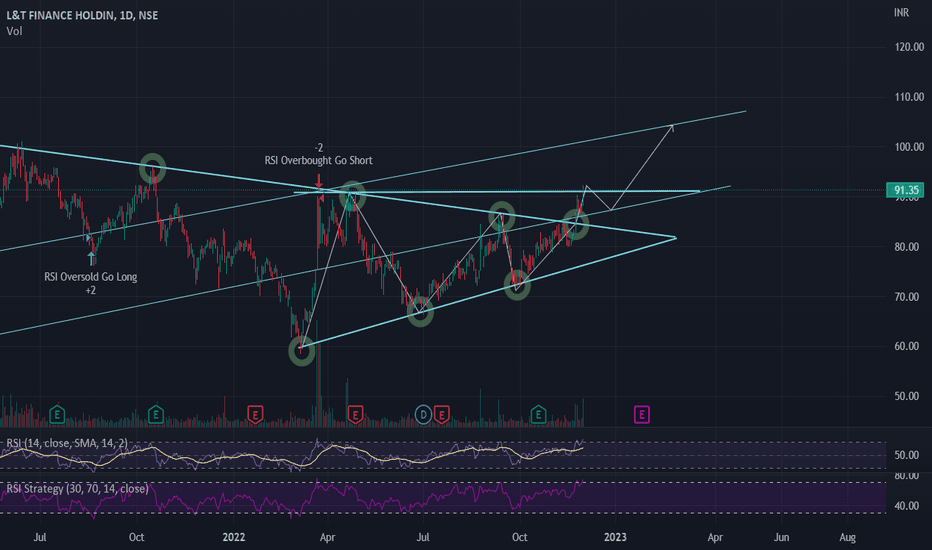Click the magenta upcoming earnings E marker
The image size is (932, 550).
(641, 414)
